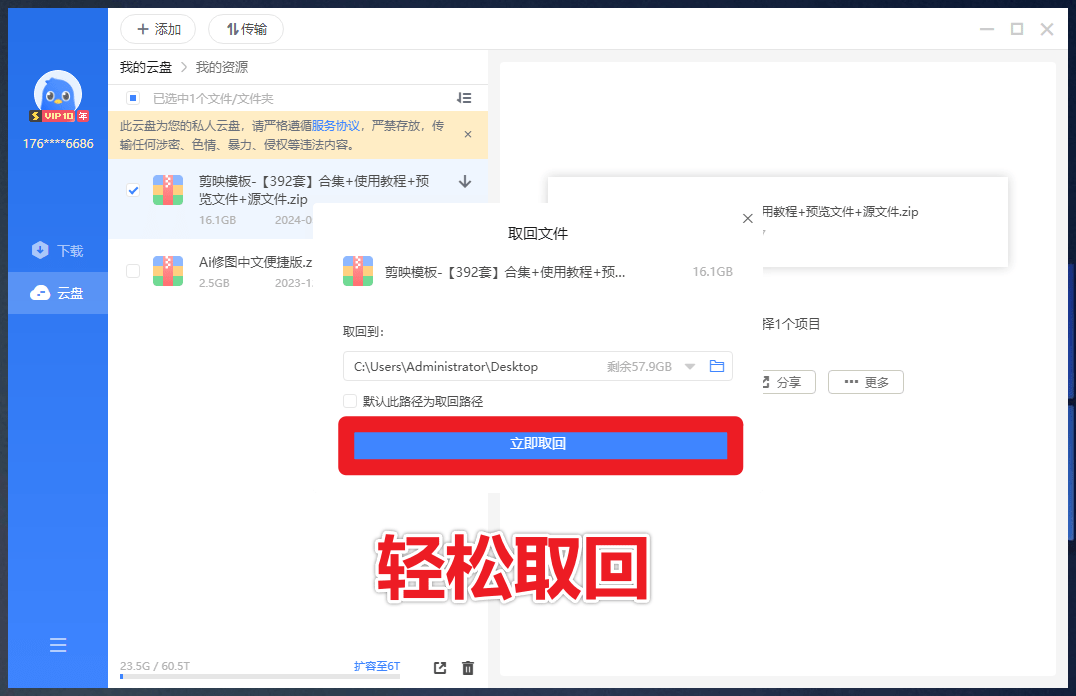Click the sort/list order icon above file list
The image size is (1076, 696).
point(463,98)
